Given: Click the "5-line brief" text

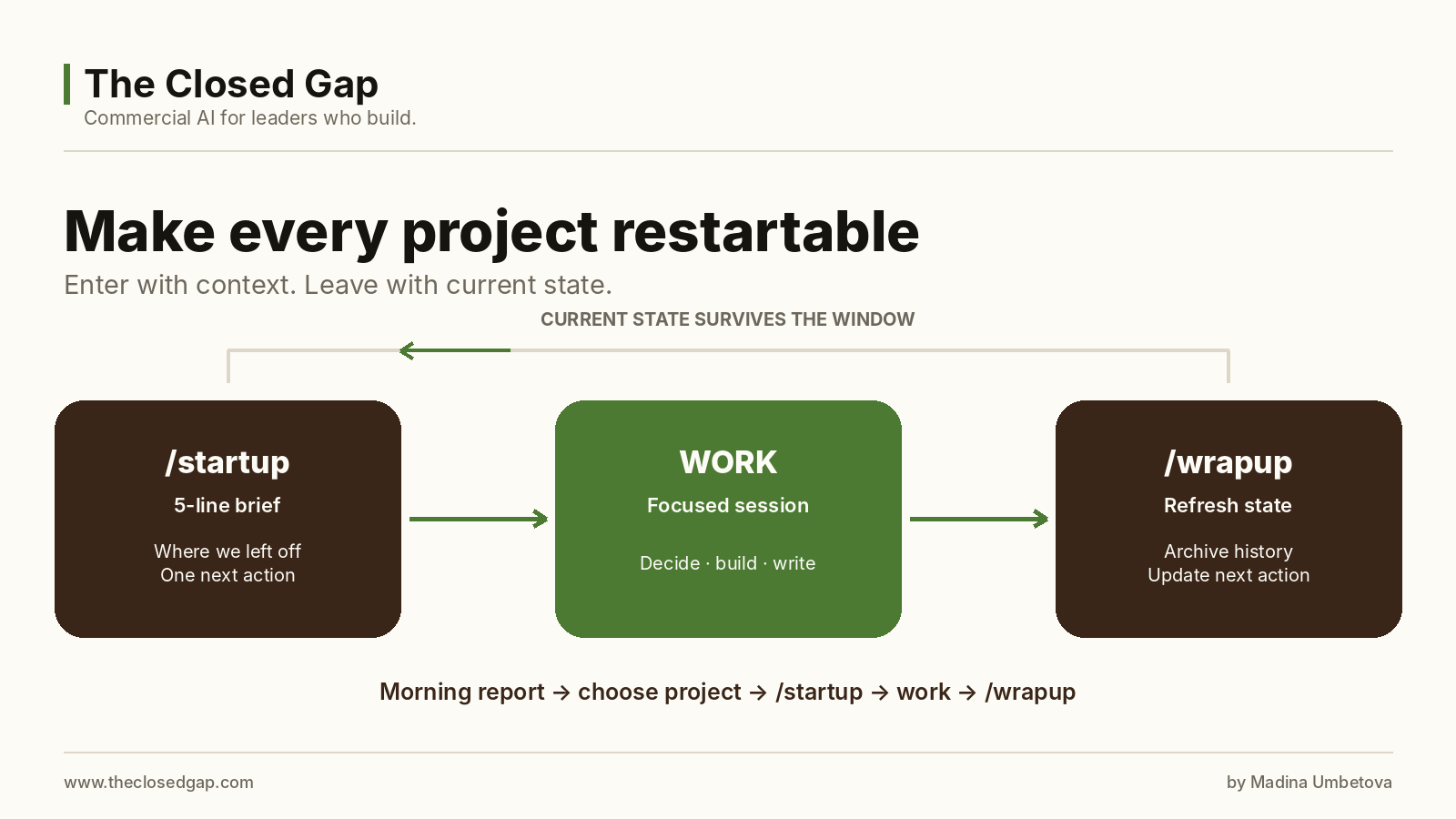Looking at the screenshot, I should tap(227, 505).
